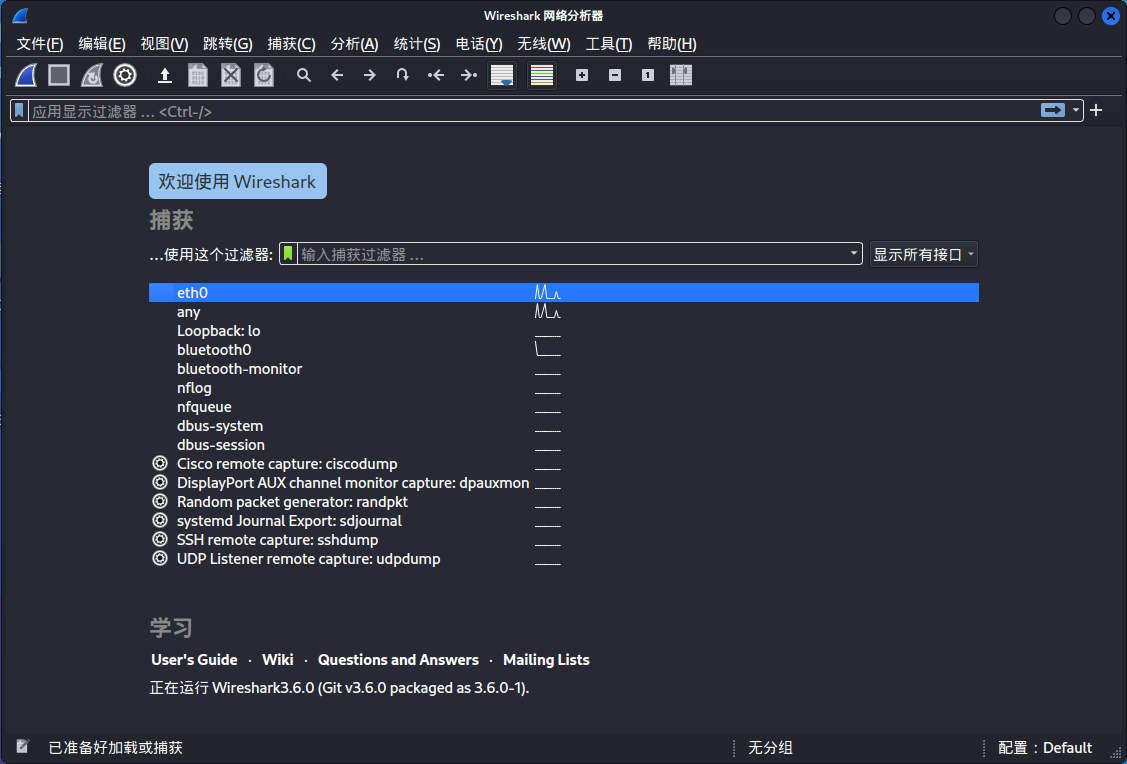The image size is (1127, 764).
Task: Open the 统计(S) menu
Action: click(417, 44)
